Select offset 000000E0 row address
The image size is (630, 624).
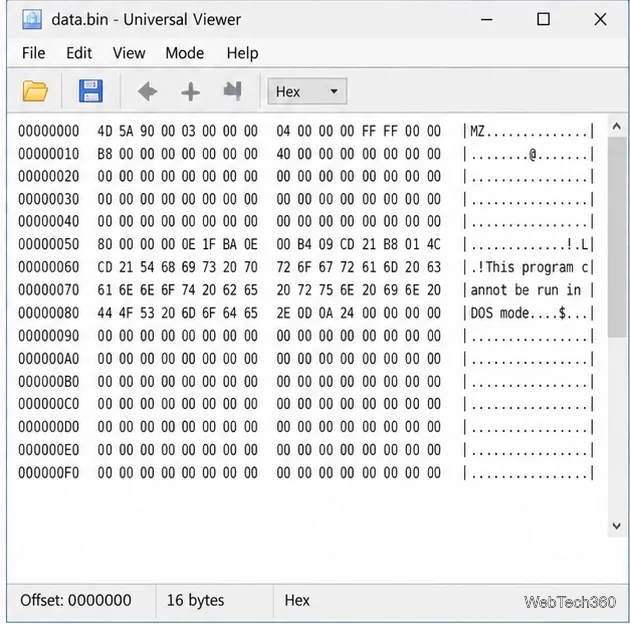[49, 450]
